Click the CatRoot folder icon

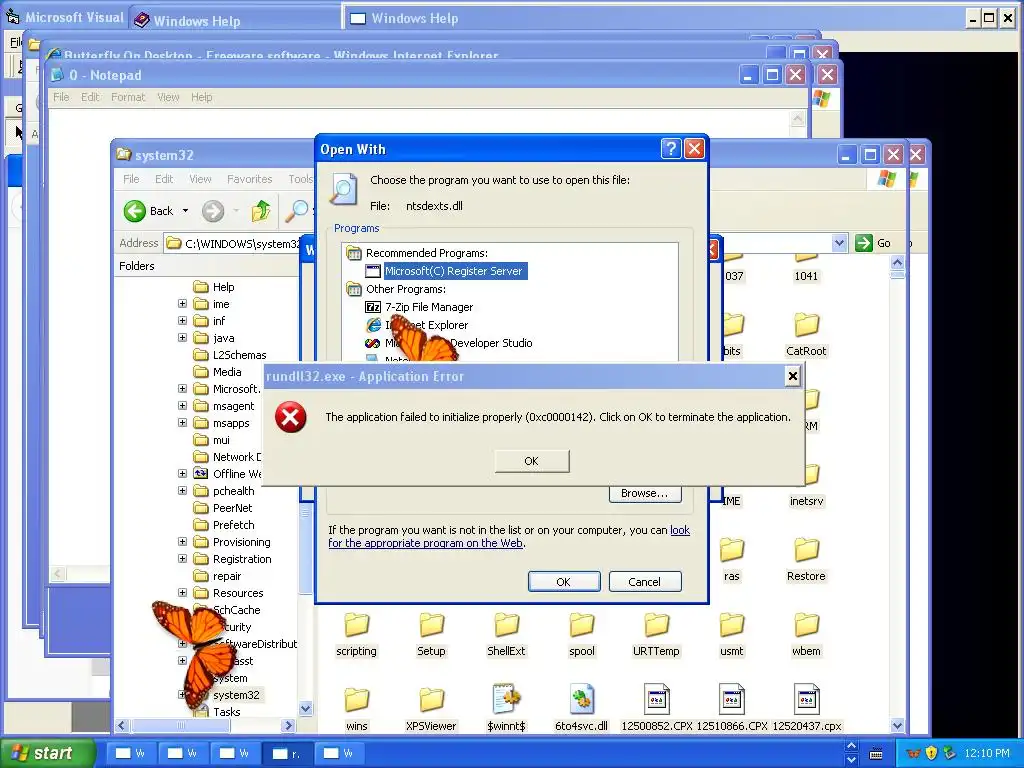coord(807,325)
